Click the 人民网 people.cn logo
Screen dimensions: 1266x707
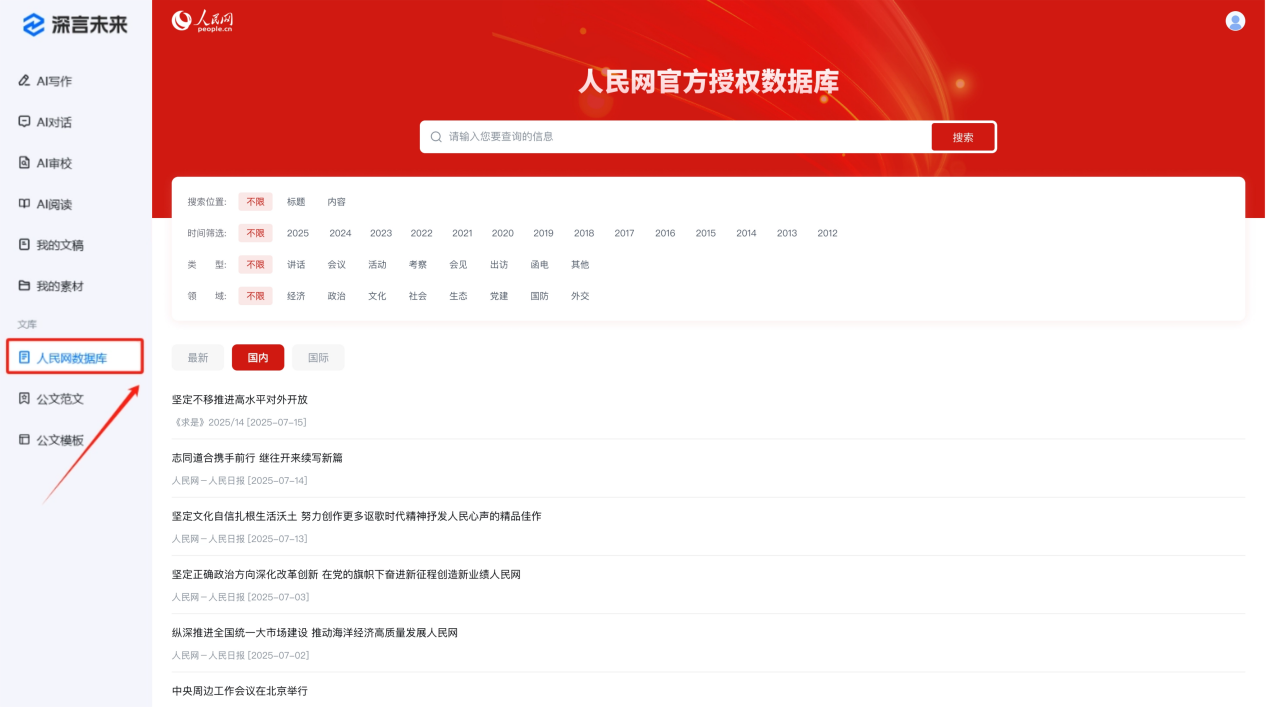(x=203, y=20)
